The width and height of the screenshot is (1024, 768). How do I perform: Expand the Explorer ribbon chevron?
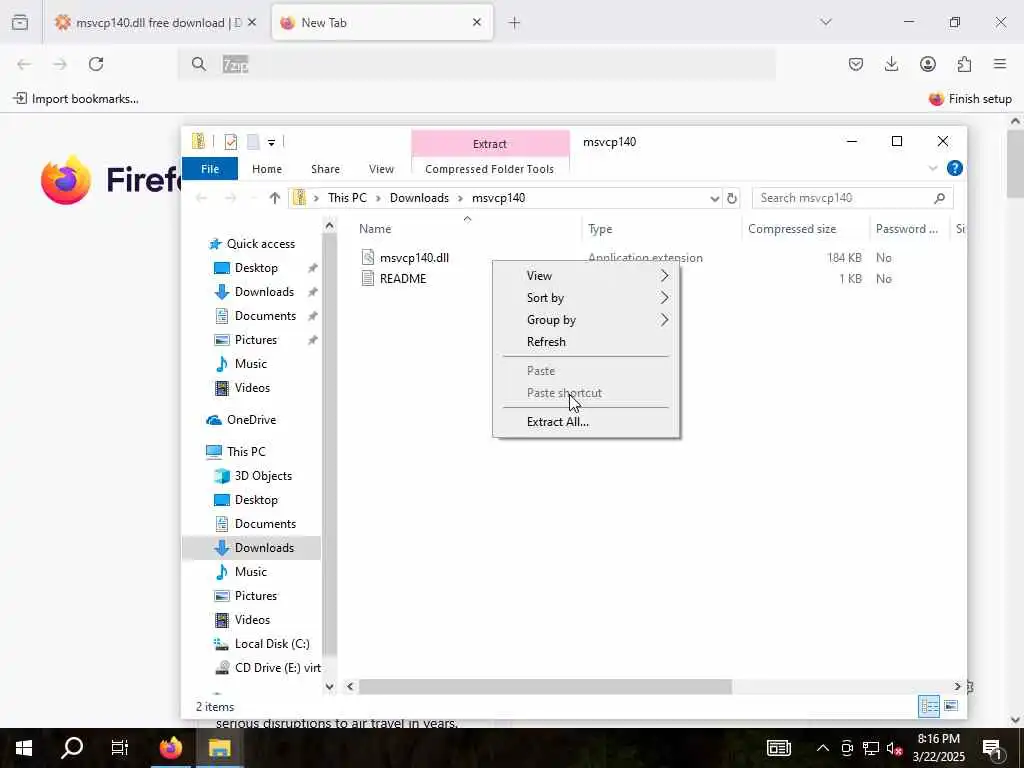coord(933,168)
